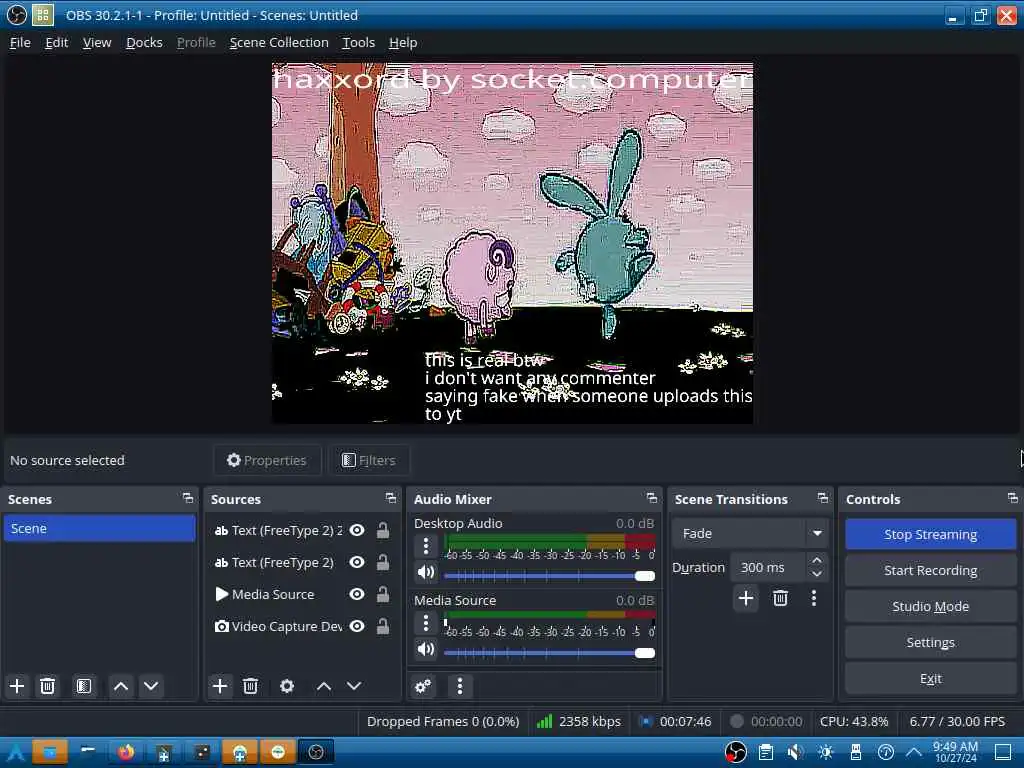Open the View menu
This screenshot has height=768, width=1024.
click(x=97, y=42)
